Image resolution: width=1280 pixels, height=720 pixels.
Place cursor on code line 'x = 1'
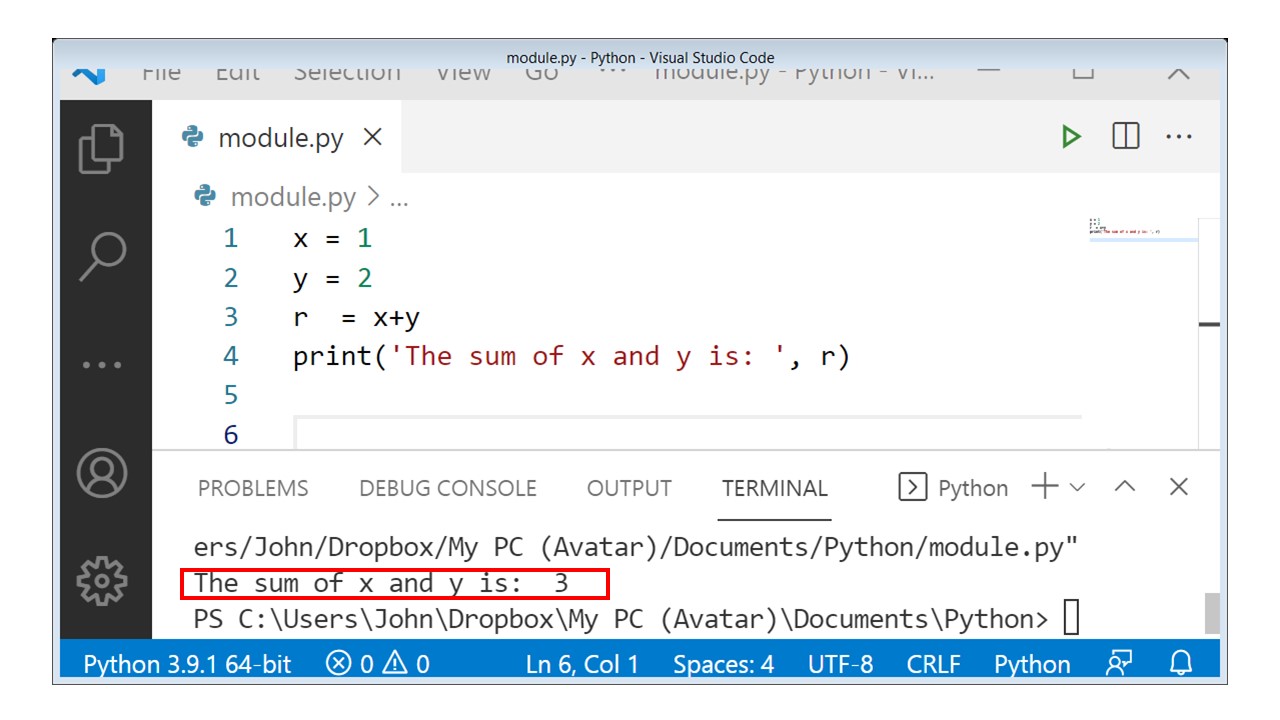332,238
